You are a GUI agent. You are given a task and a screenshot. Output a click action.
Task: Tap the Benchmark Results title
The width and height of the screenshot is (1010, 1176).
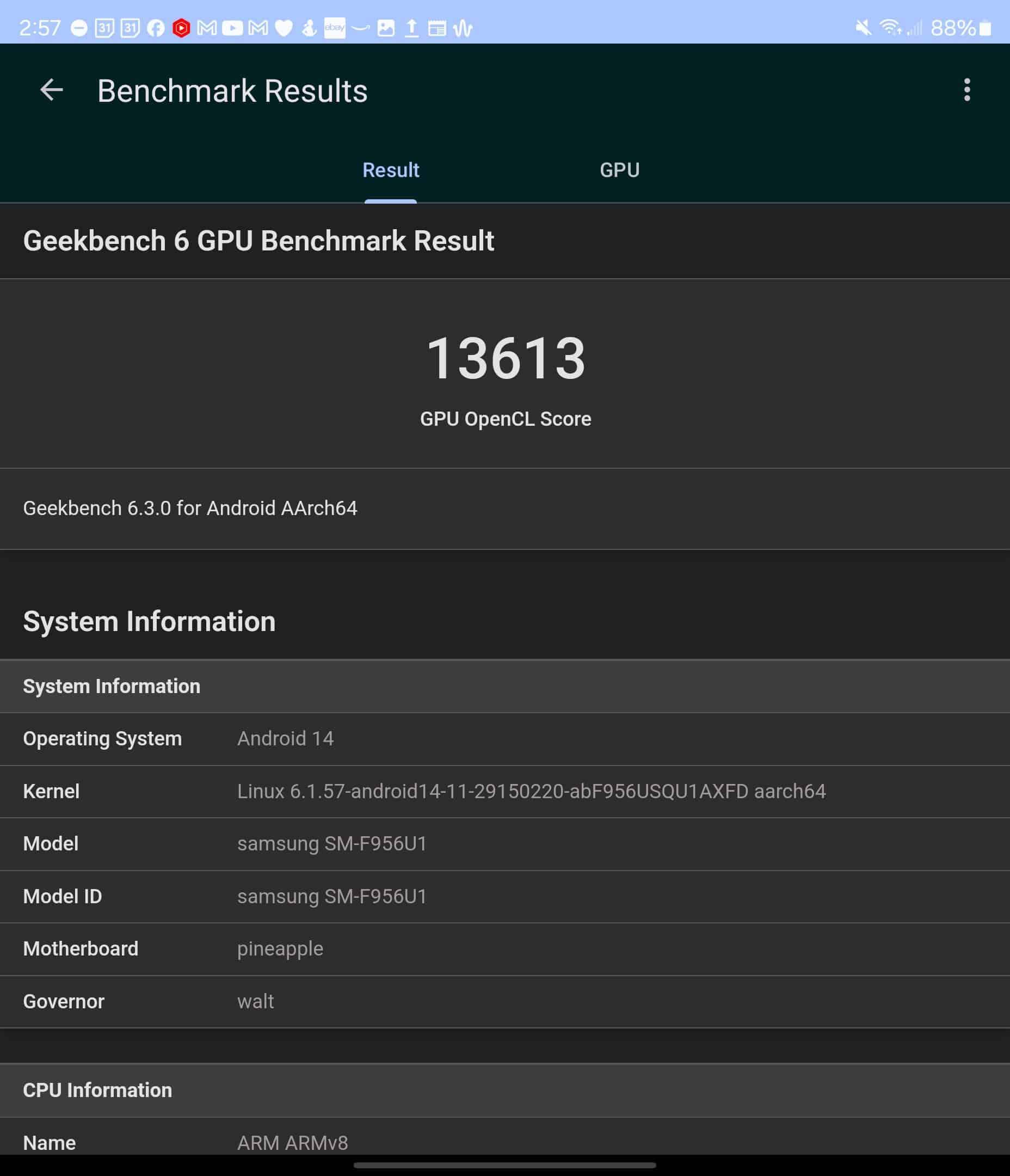(x=232, y=91)
